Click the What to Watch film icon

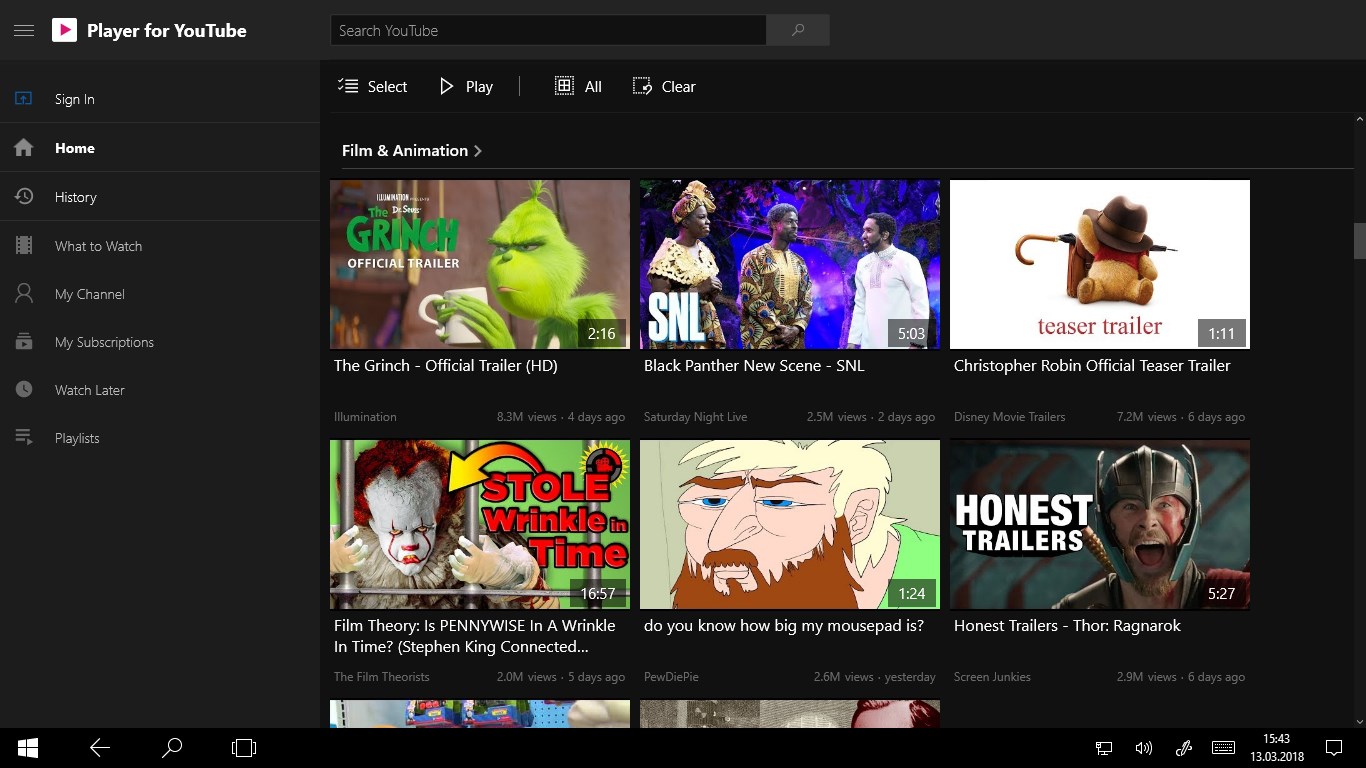pyautogui.click(x=24, y=246)
